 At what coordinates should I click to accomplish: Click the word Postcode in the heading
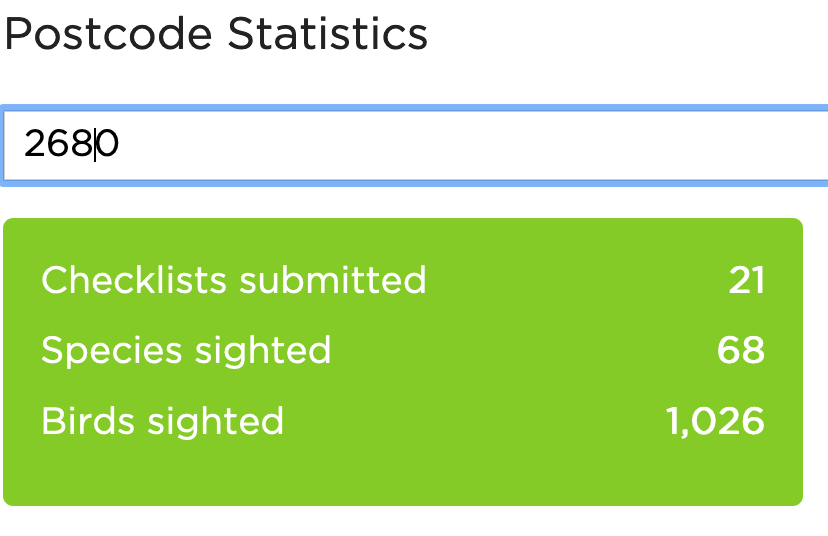pos(109,36)
